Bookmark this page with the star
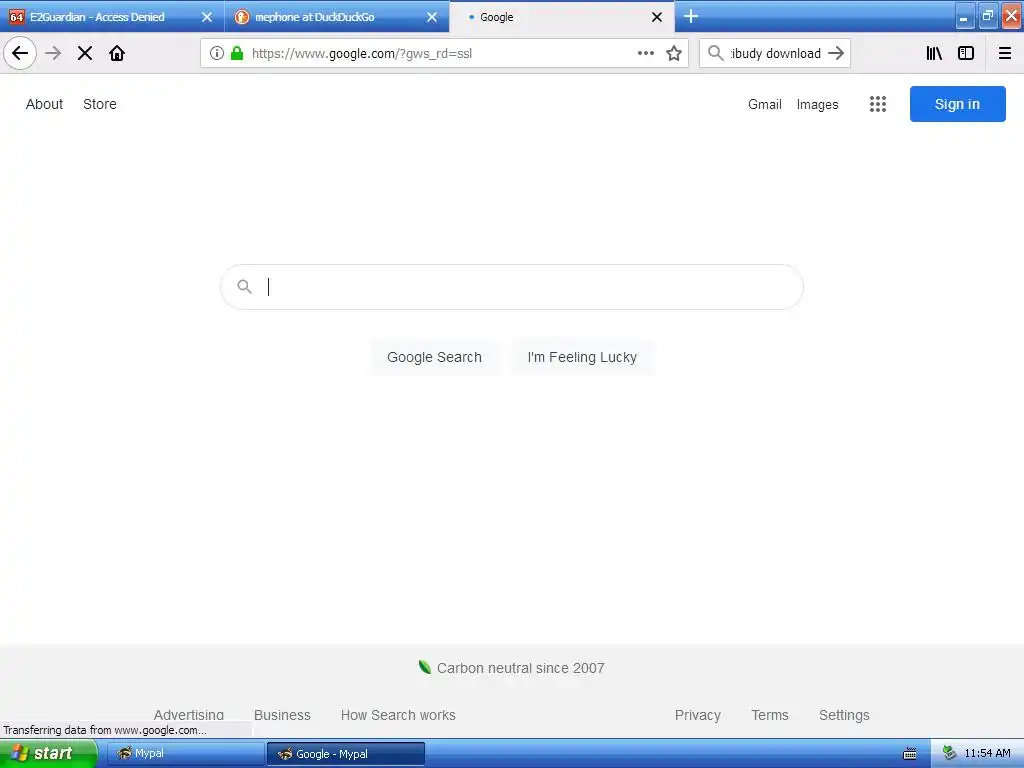Image resolution: width=1024 pixels, height=768 pixels. coord(674,53)
